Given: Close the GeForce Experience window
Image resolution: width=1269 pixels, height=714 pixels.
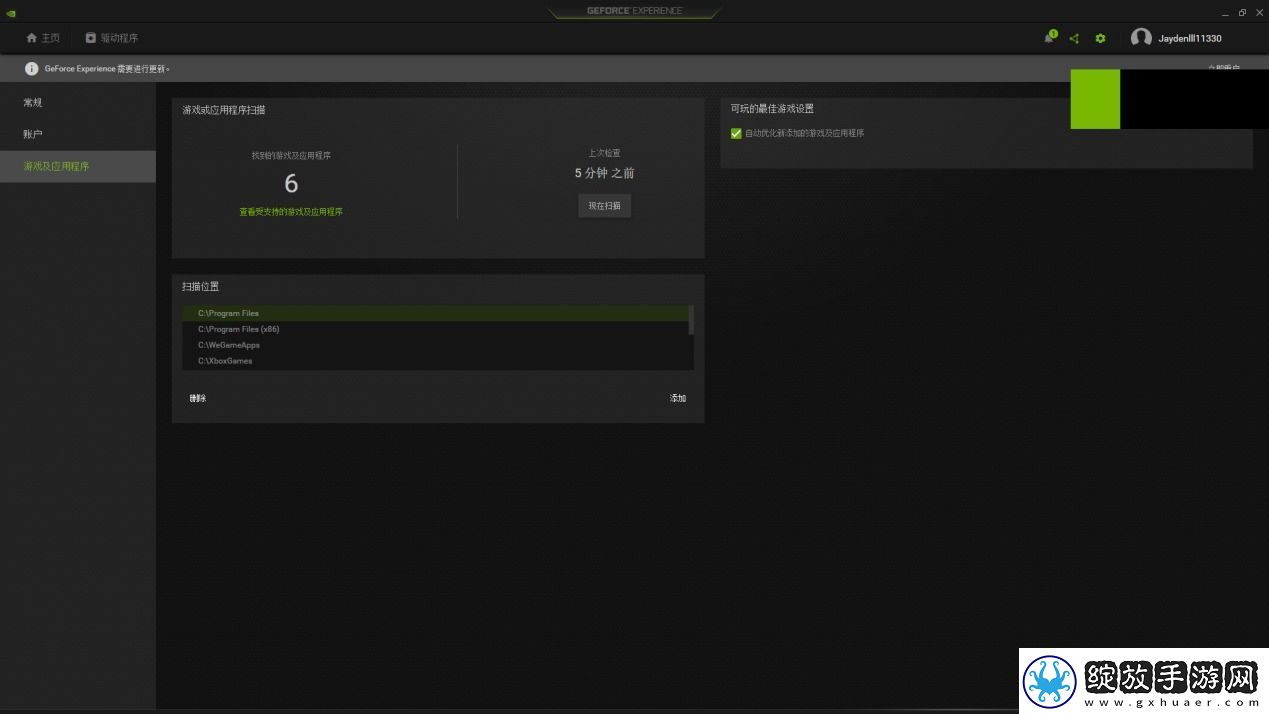Looking at the screenshot, I should pyautogui.click(x=1259, y=13).
